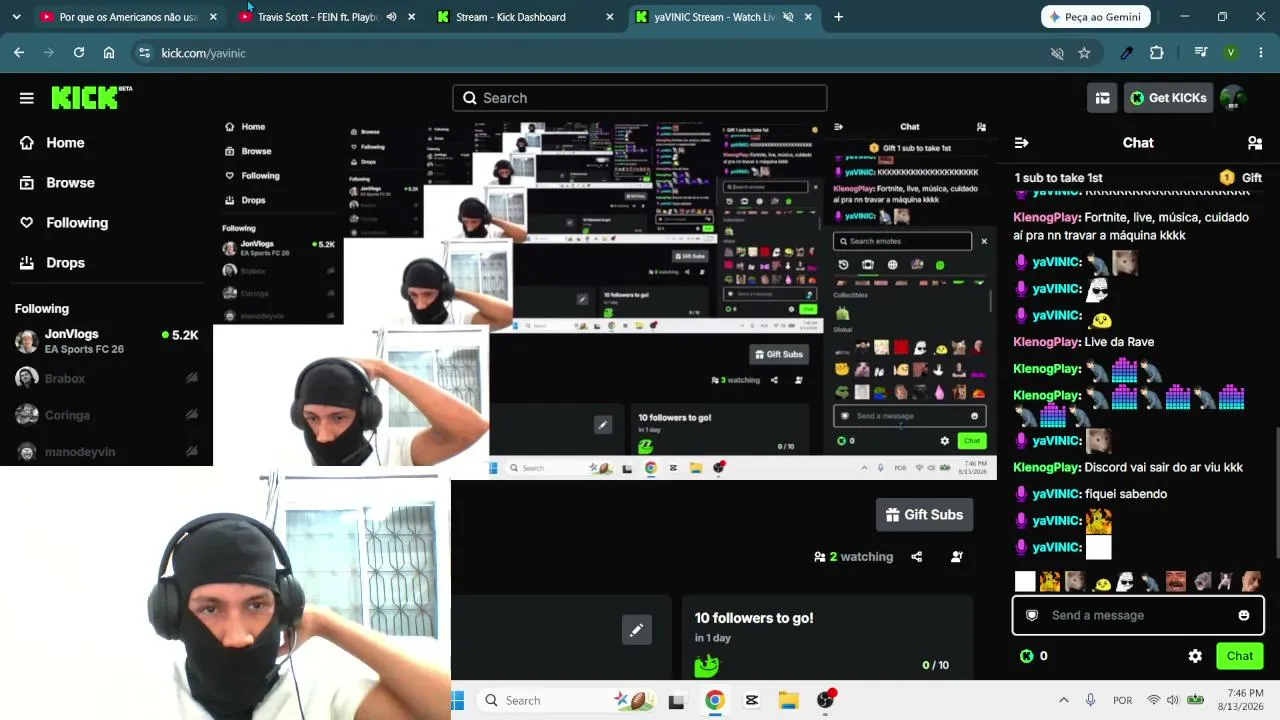Open Brabox channel in Following list
This screenshot has width=1280, height=720.
[106, 379]
